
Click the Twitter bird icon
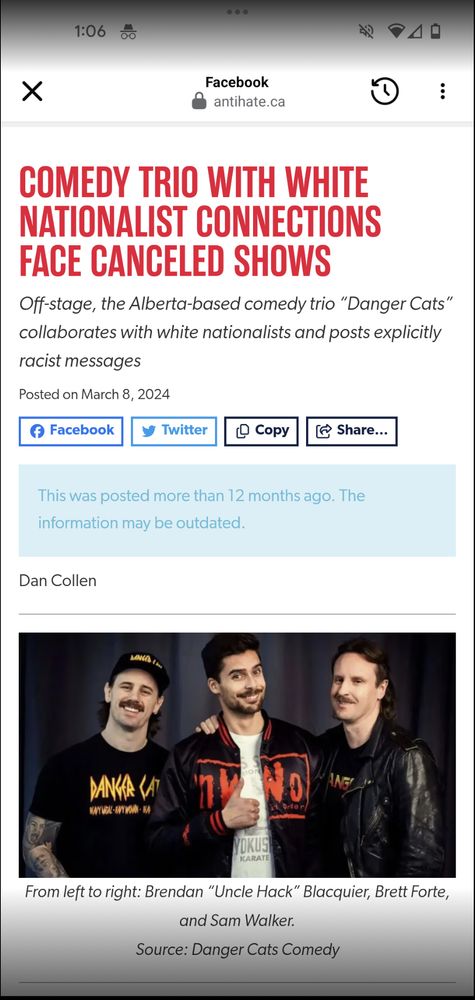(x=149, y=431)
